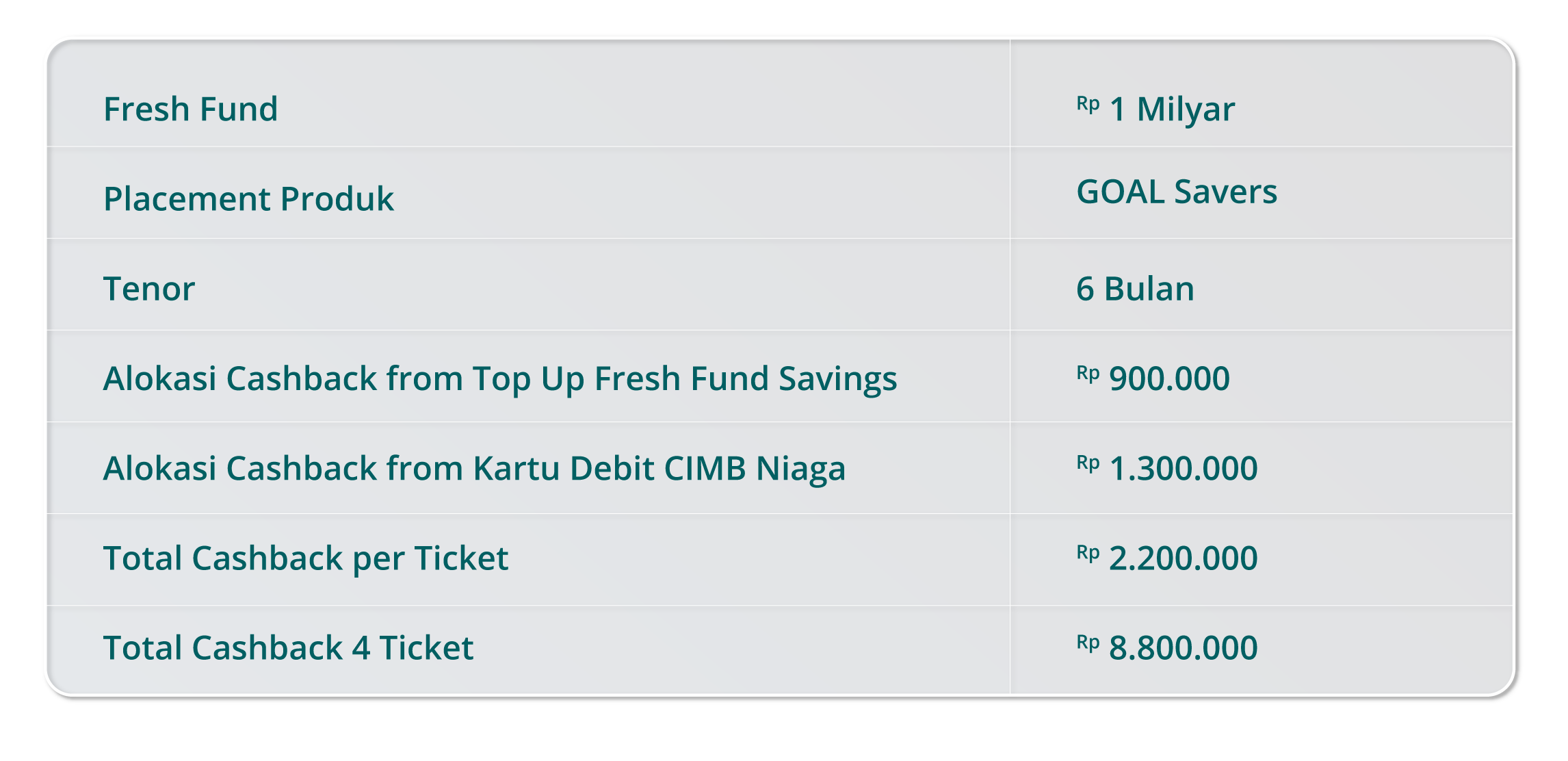This screenshot has width=1568, height=761.
Task: Select the GOAL Savers value
Action: tap(1176, 191)
